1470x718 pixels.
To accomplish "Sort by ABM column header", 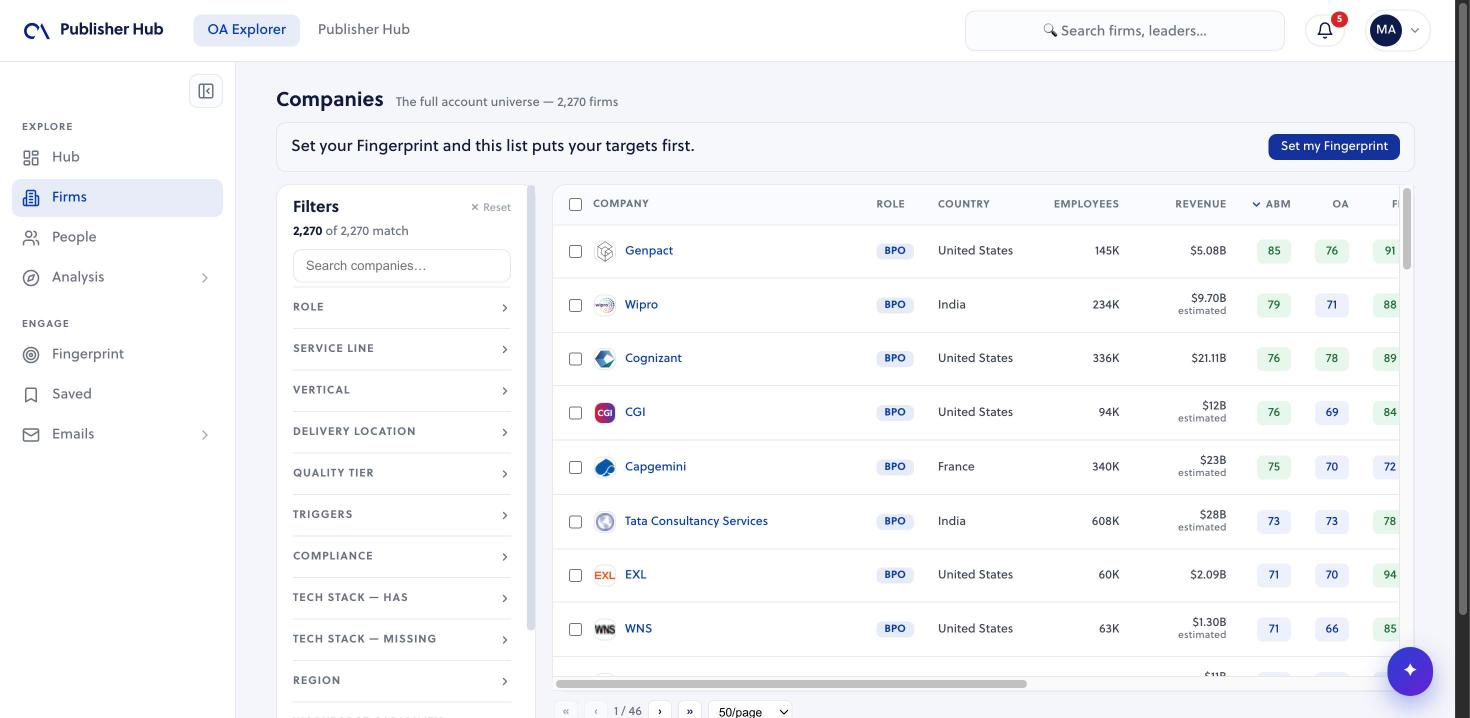I will pos(1271,204).
